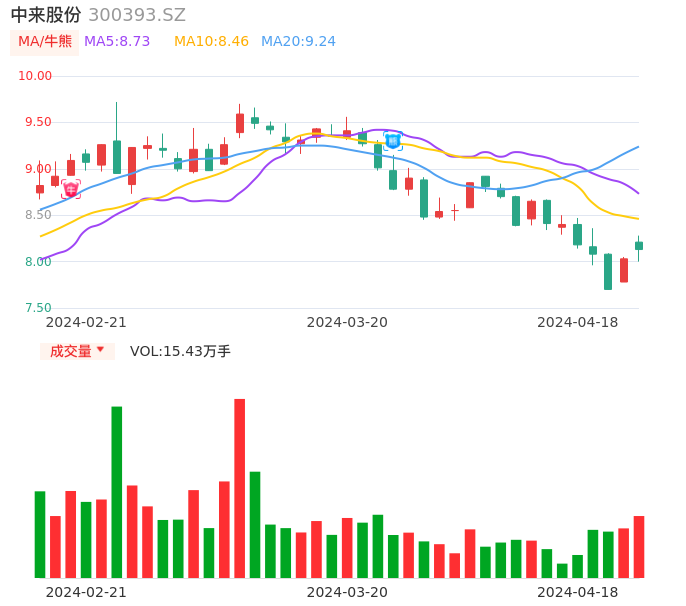Click the 10.00 price axis label

click(35, 76)
